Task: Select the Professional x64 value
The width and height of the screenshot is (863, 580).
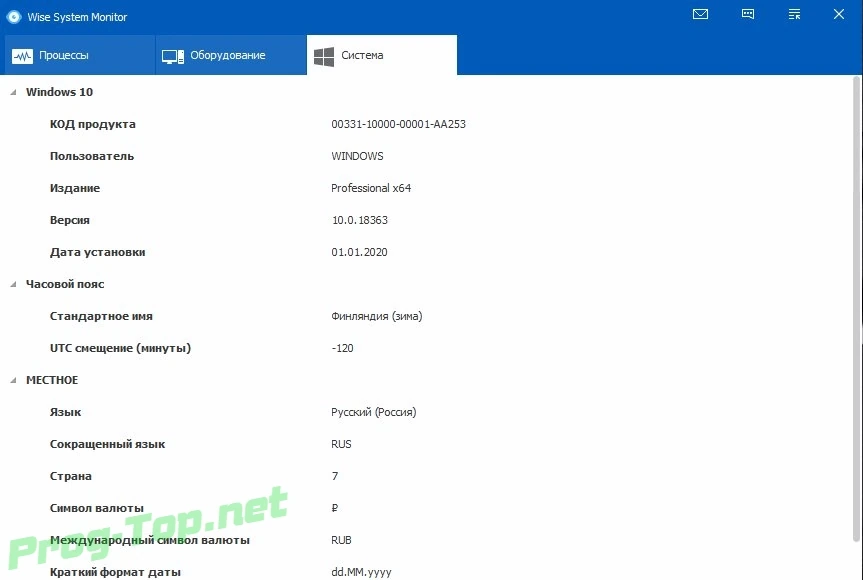Action: coord(371,188)
